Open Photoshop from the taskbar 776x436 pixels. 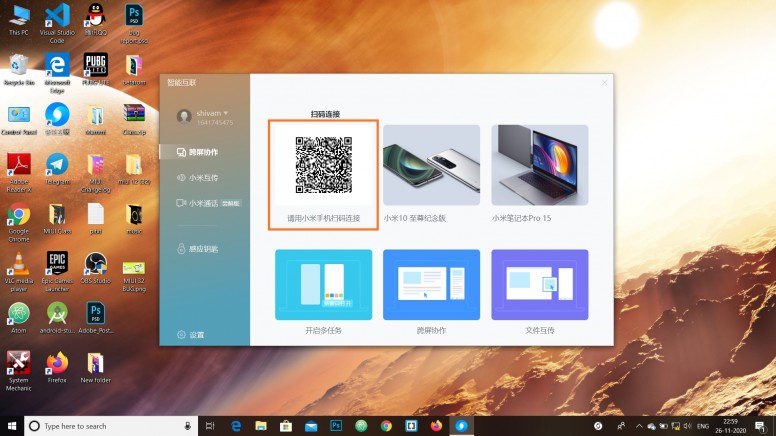[336, 426]
